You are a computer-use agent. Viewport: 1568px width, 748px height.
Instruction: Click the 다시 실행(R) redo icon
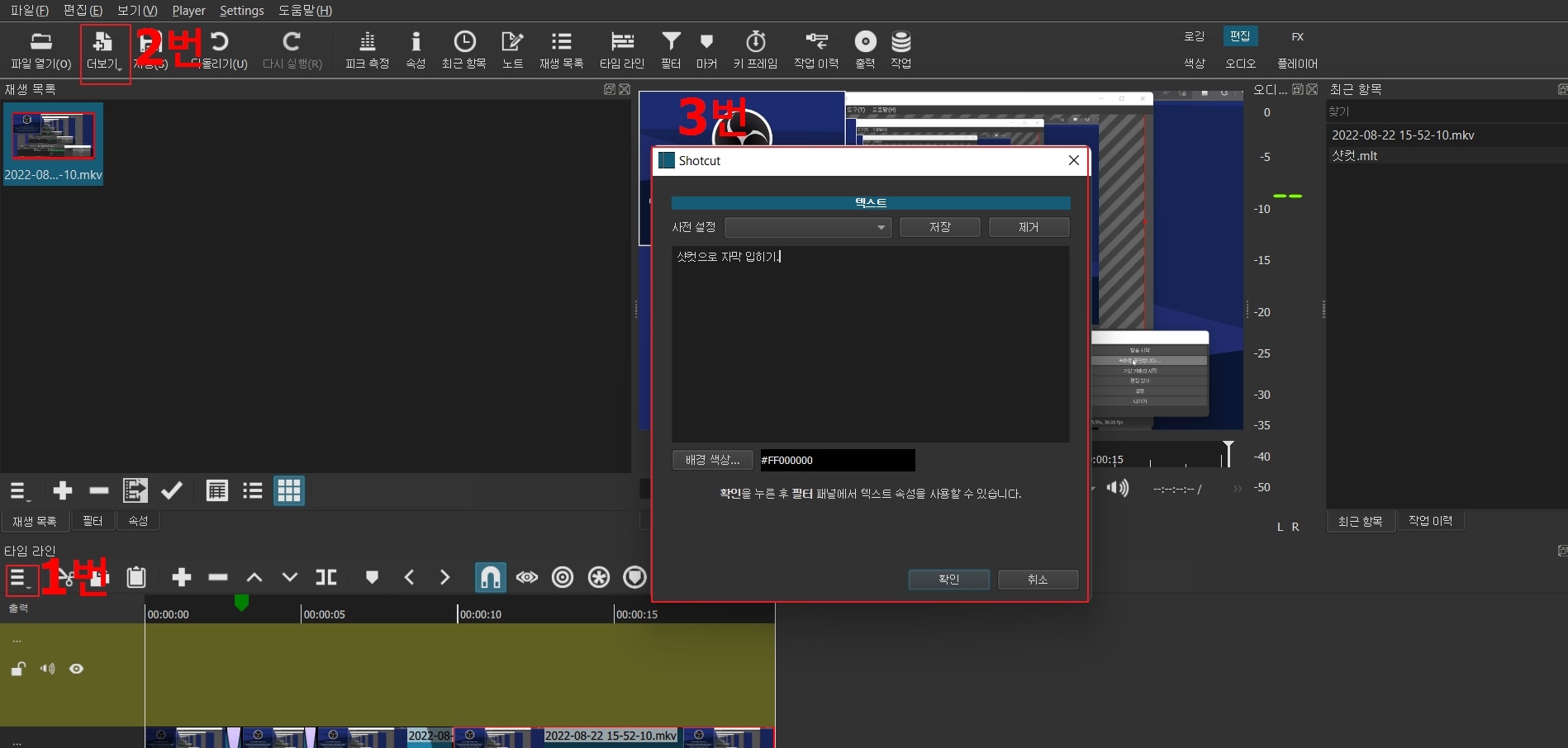292,41
